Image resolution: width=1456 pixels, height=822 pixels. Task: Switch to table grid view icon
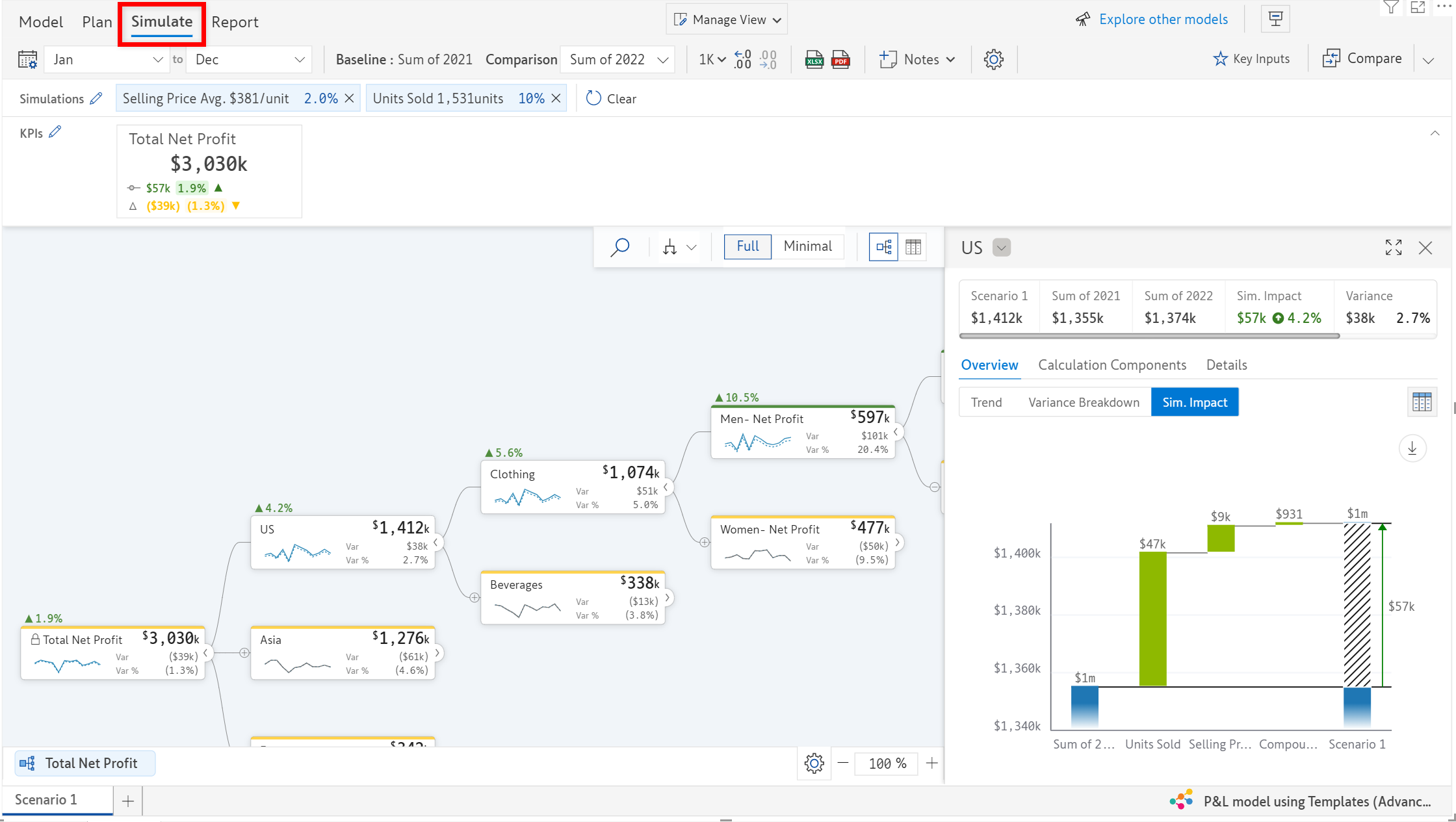coord(913,247)
